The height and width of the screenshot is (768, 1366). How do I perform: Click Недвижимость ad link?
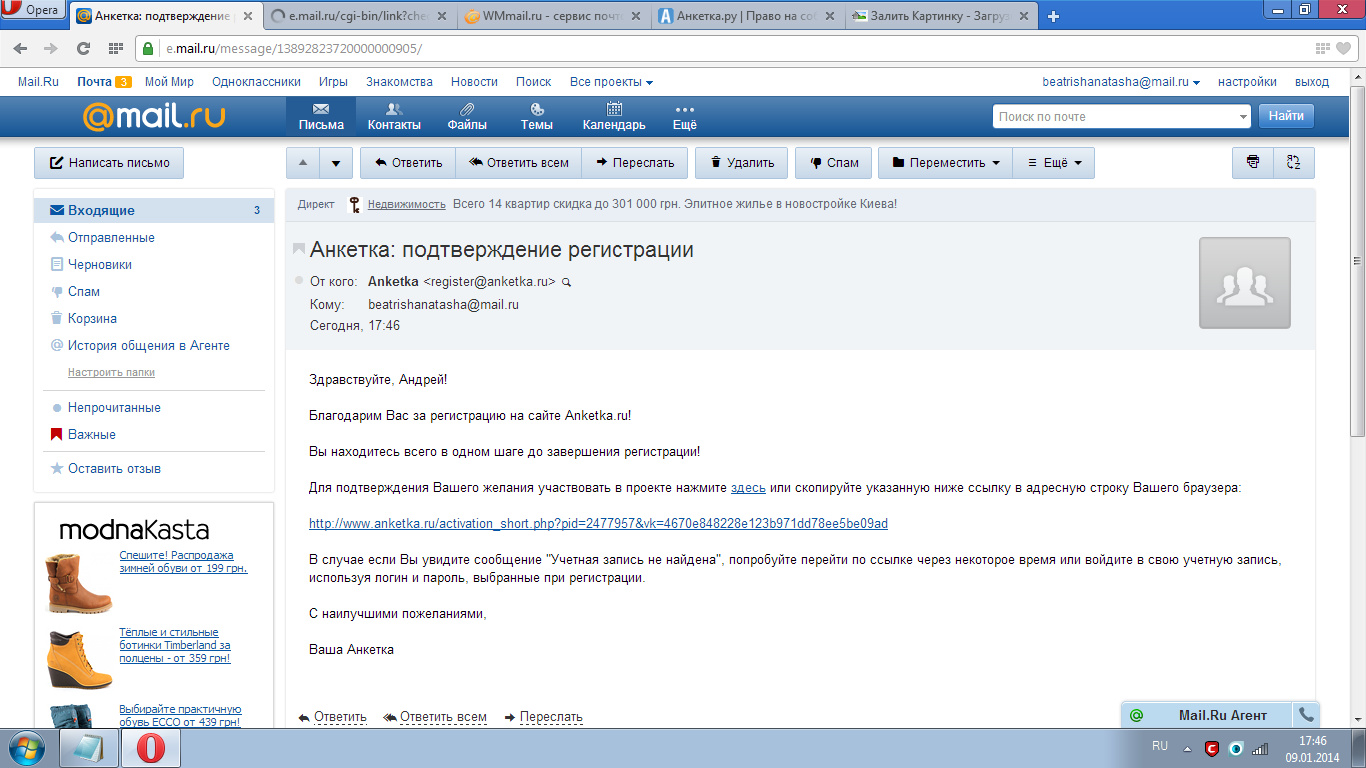pos(406,204)
